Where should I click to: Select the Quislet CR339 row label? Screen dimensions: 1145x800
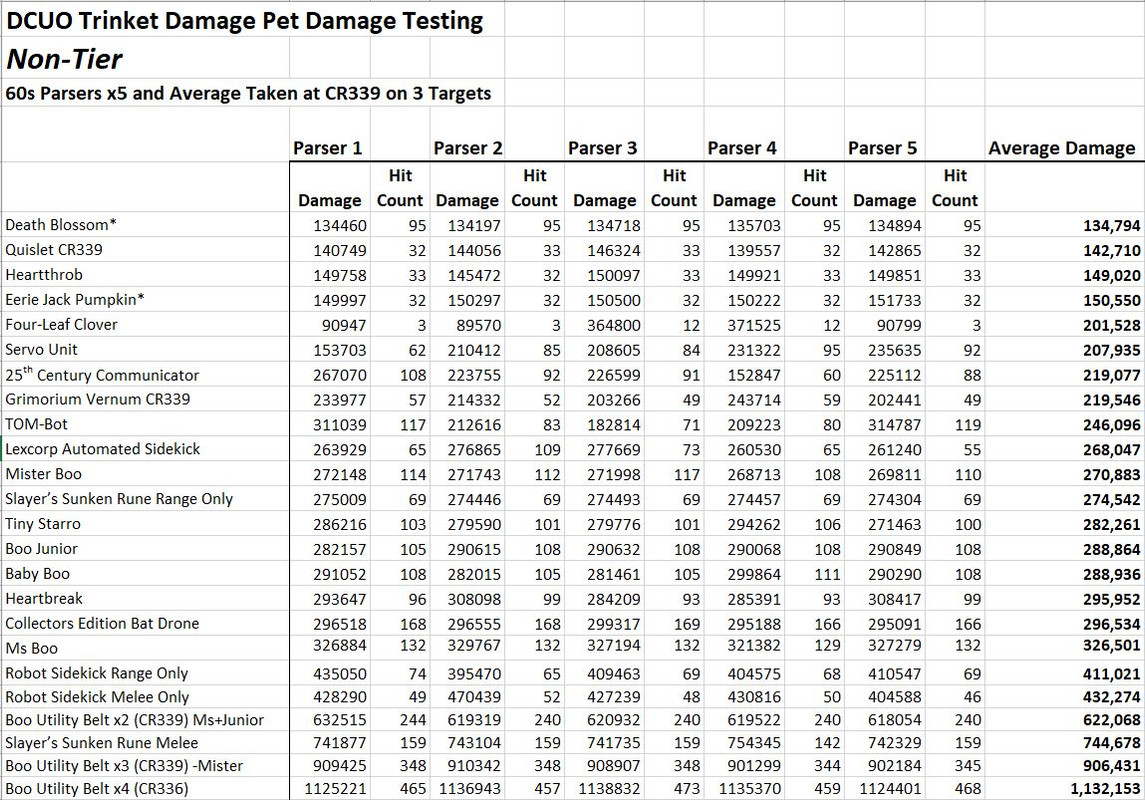coord(54,250)
